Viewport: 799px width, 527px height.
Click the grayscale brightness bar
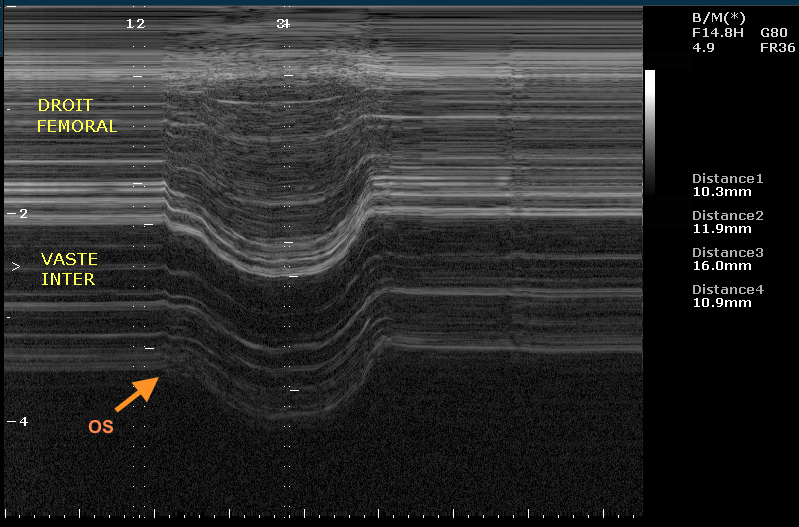pos(650,134)
